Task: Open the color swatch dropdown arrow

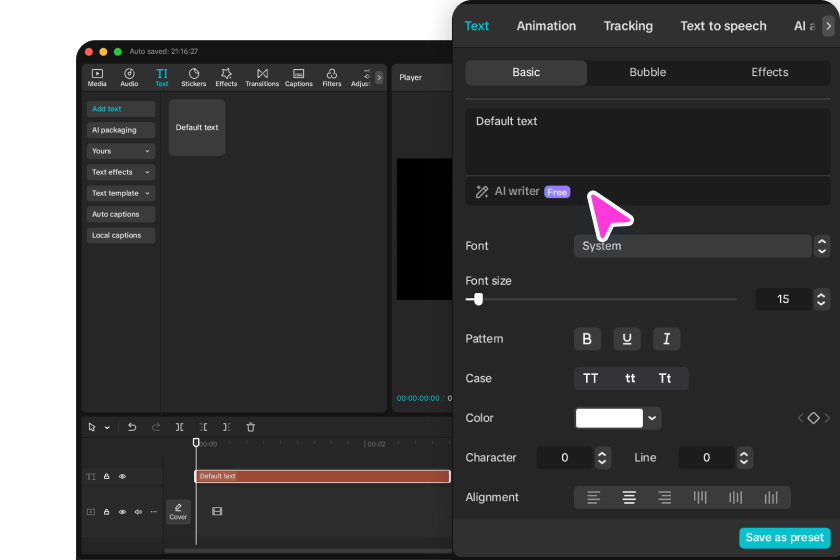Action: 652,418
